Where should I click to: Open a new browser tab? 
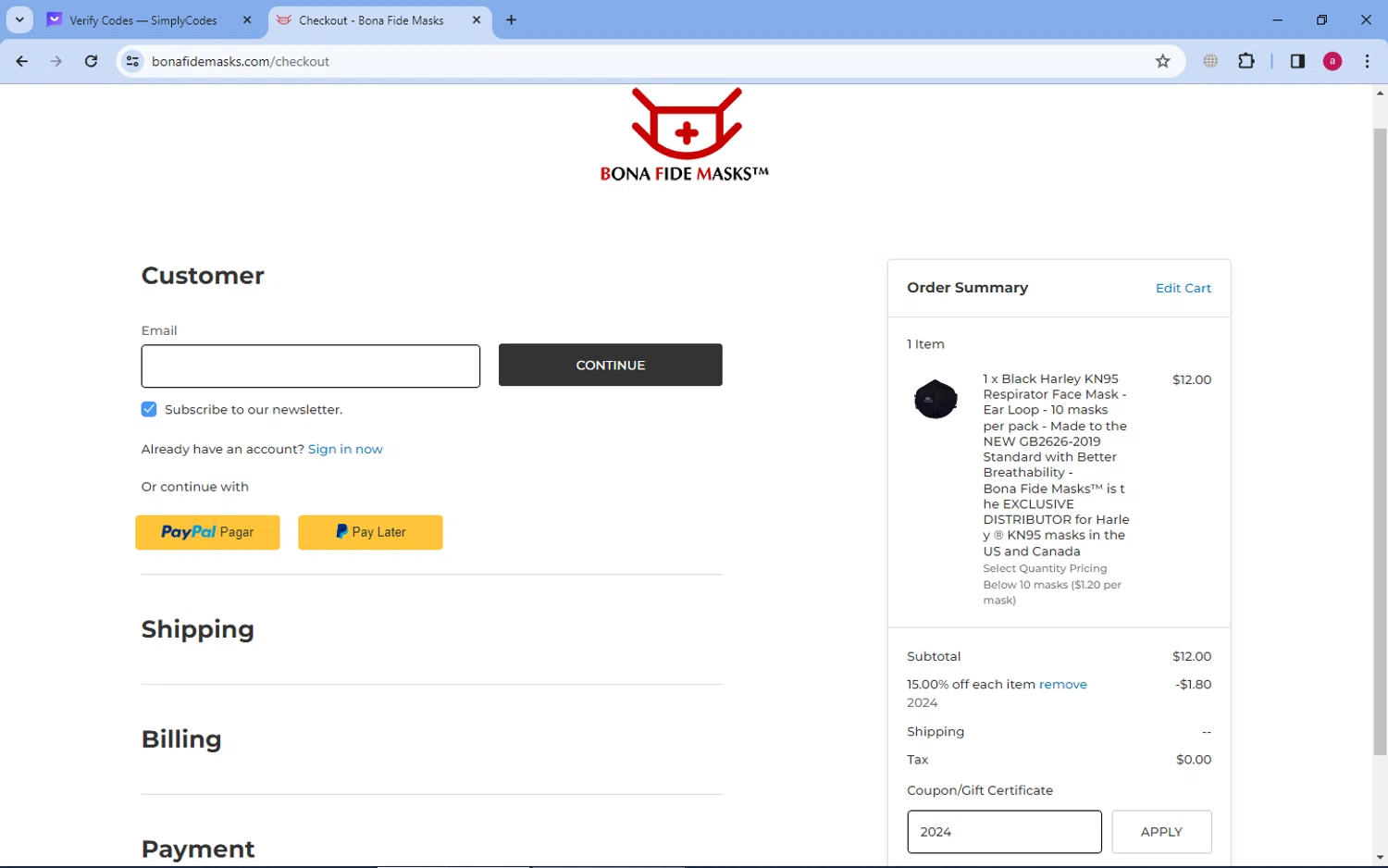tap(511, 19)
